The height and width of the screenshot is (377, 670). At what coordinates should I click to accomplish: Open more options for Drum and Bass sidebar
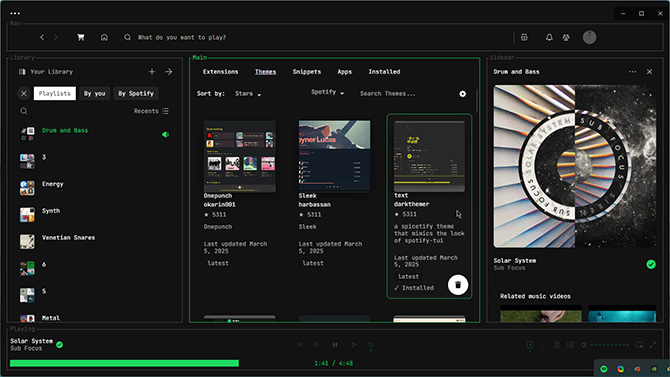click(x=632, y=71)
